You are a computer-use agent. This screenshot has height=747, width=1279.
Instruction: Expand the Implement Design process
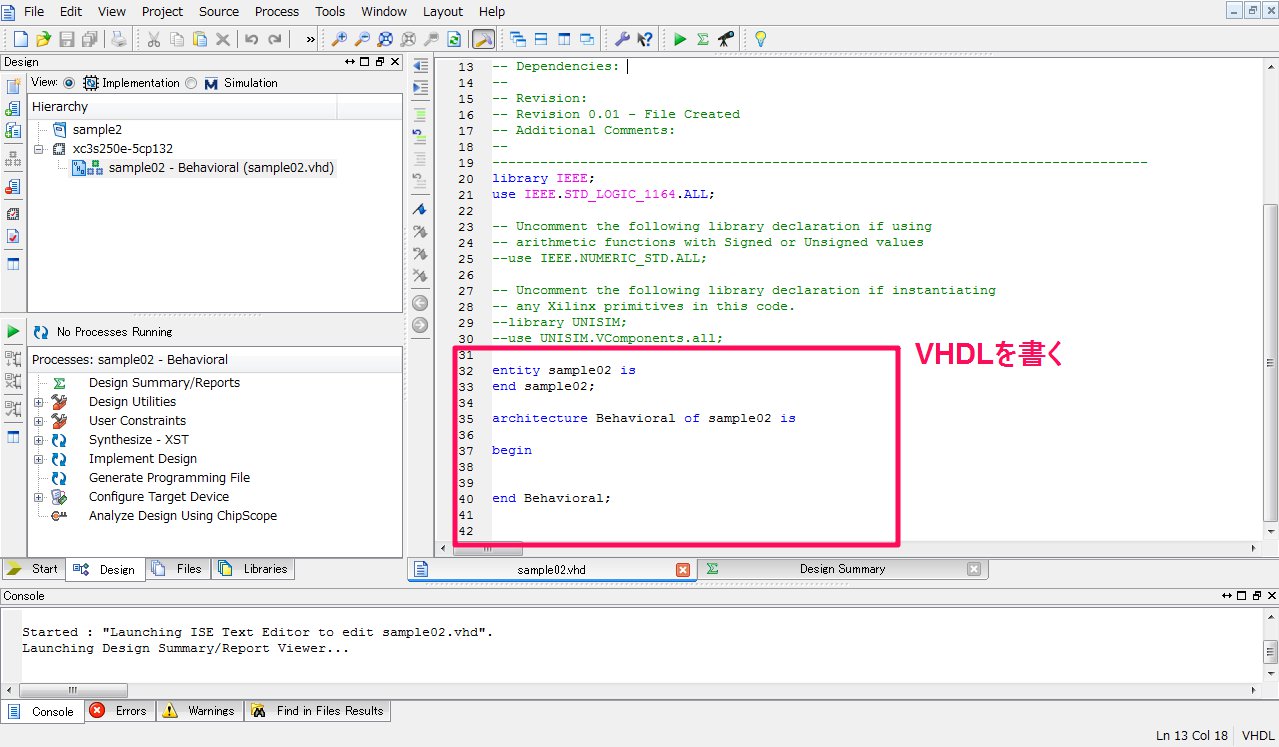tap(39, 459)
